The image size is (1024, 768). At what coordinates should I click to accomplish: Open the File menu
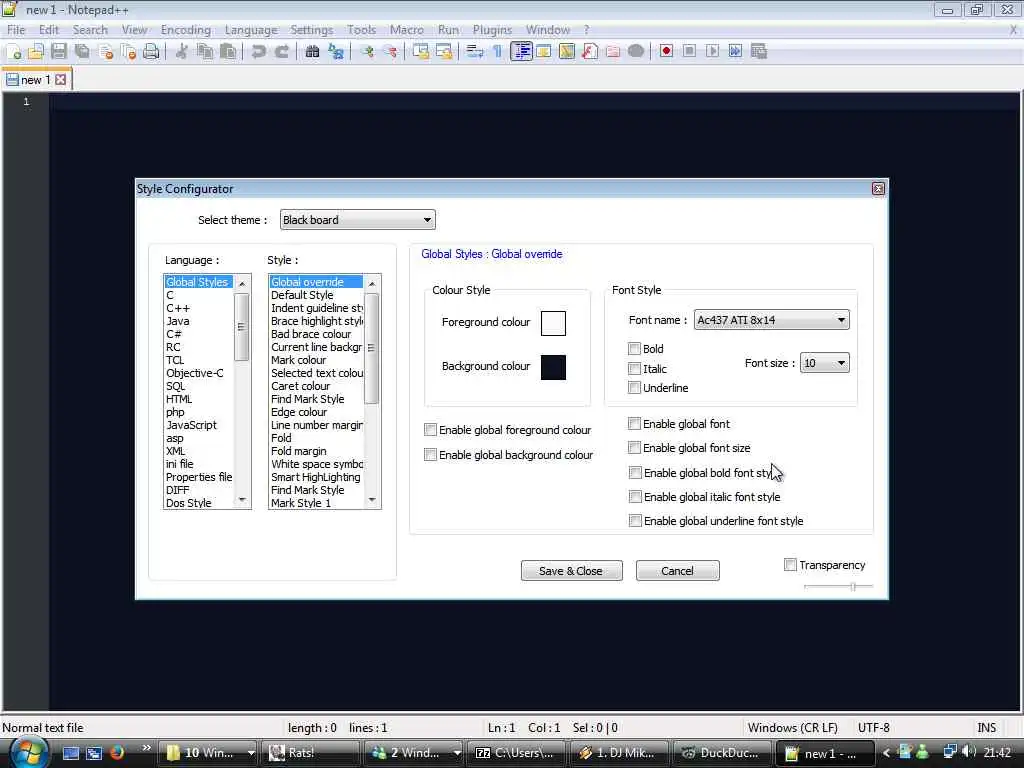pyautogui.click(x=16, y=30)
